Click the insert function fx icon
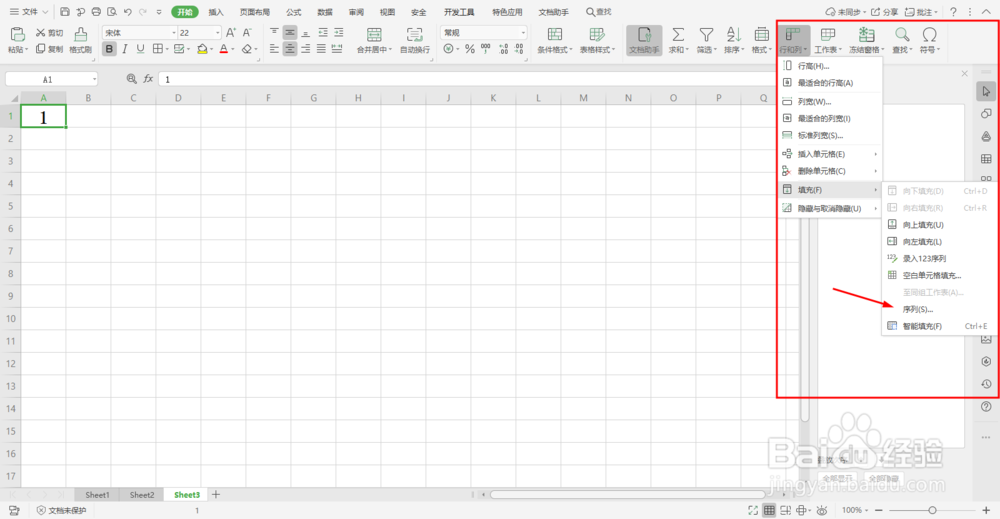The height and width of the screenshot is (519, 1000). [x=148, y=78]
